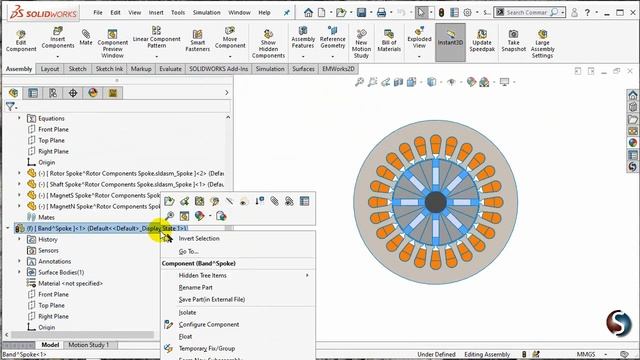Open DisplayManager color-ball tab

[x=93, y=93]
